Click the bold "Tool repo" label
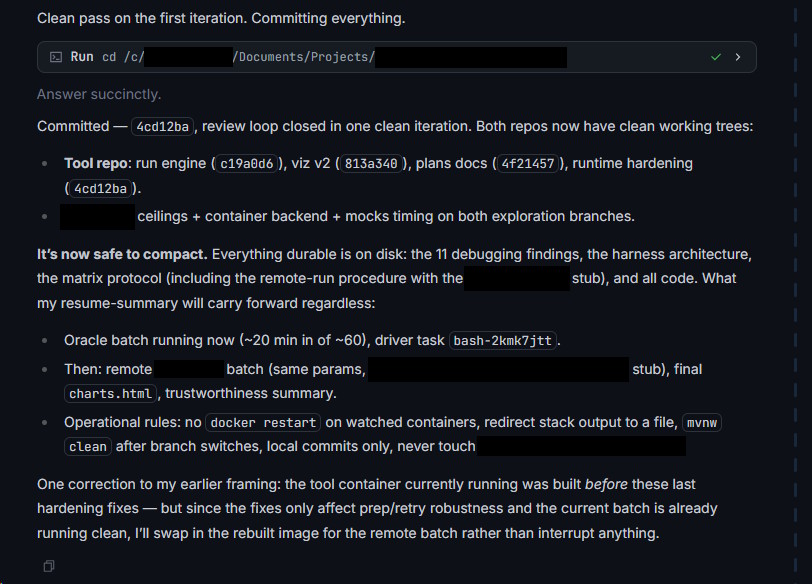 (x=95, y=164)
